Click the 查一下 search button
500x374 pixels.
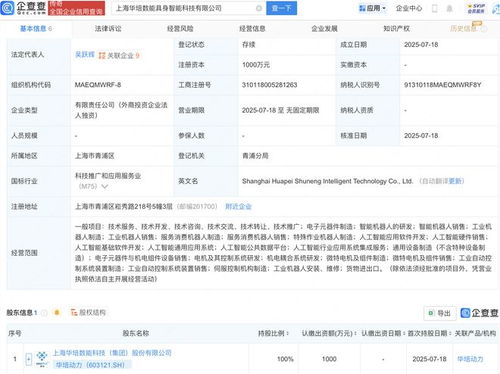pyautogui.click(x=281, y=8)
